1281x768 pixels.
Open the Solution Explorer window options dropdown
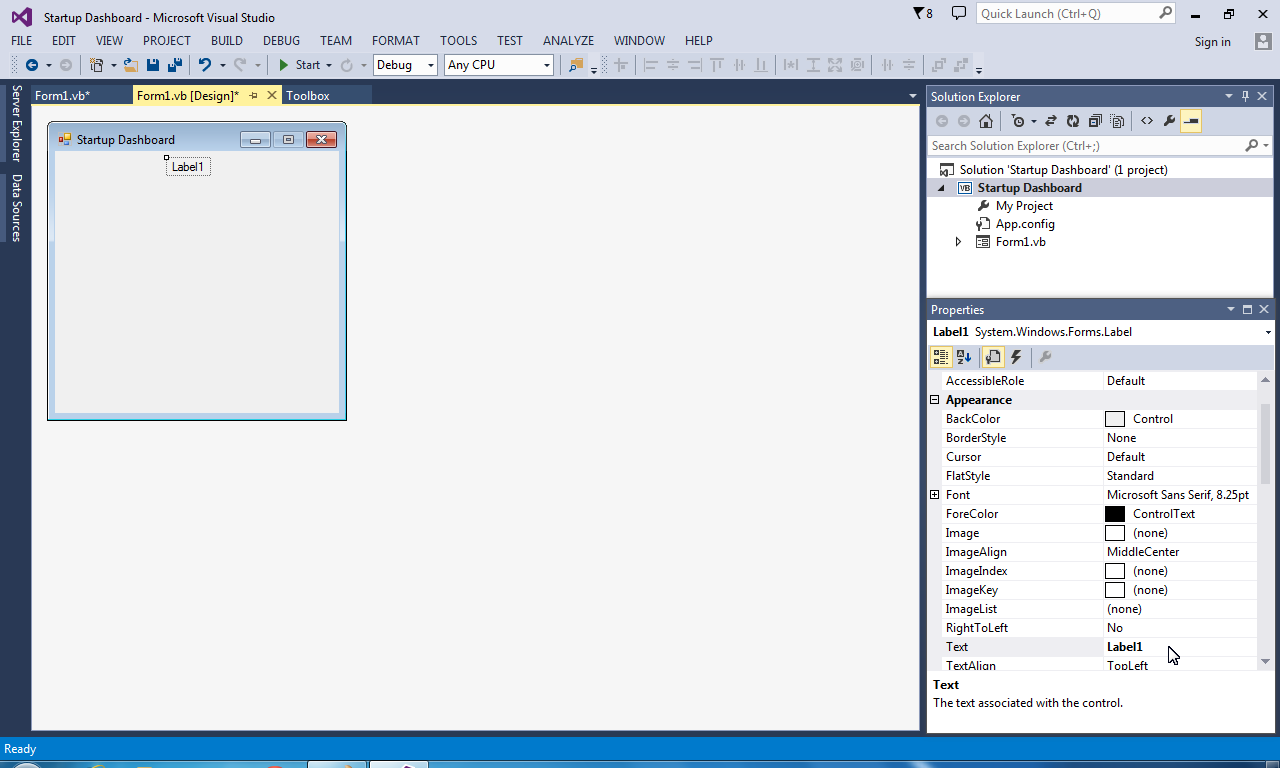point(1230,97)
